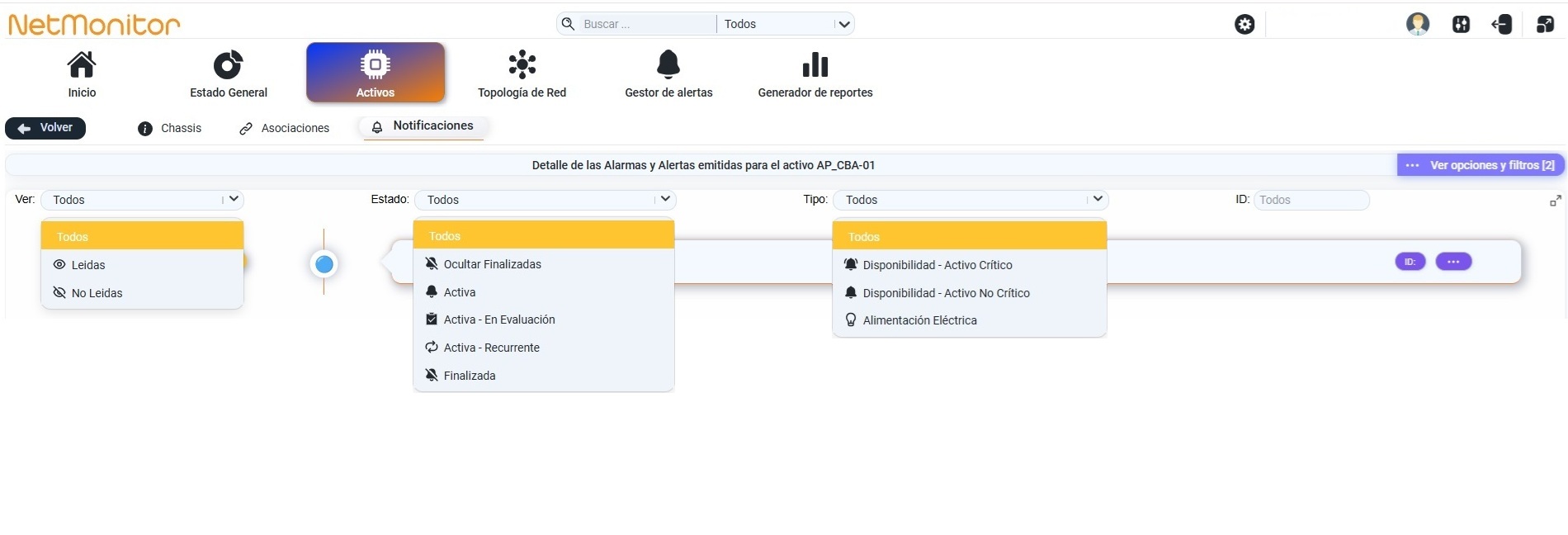Expand the Estado dropdown
The image size is (1568, 535).
click(545, 200)
